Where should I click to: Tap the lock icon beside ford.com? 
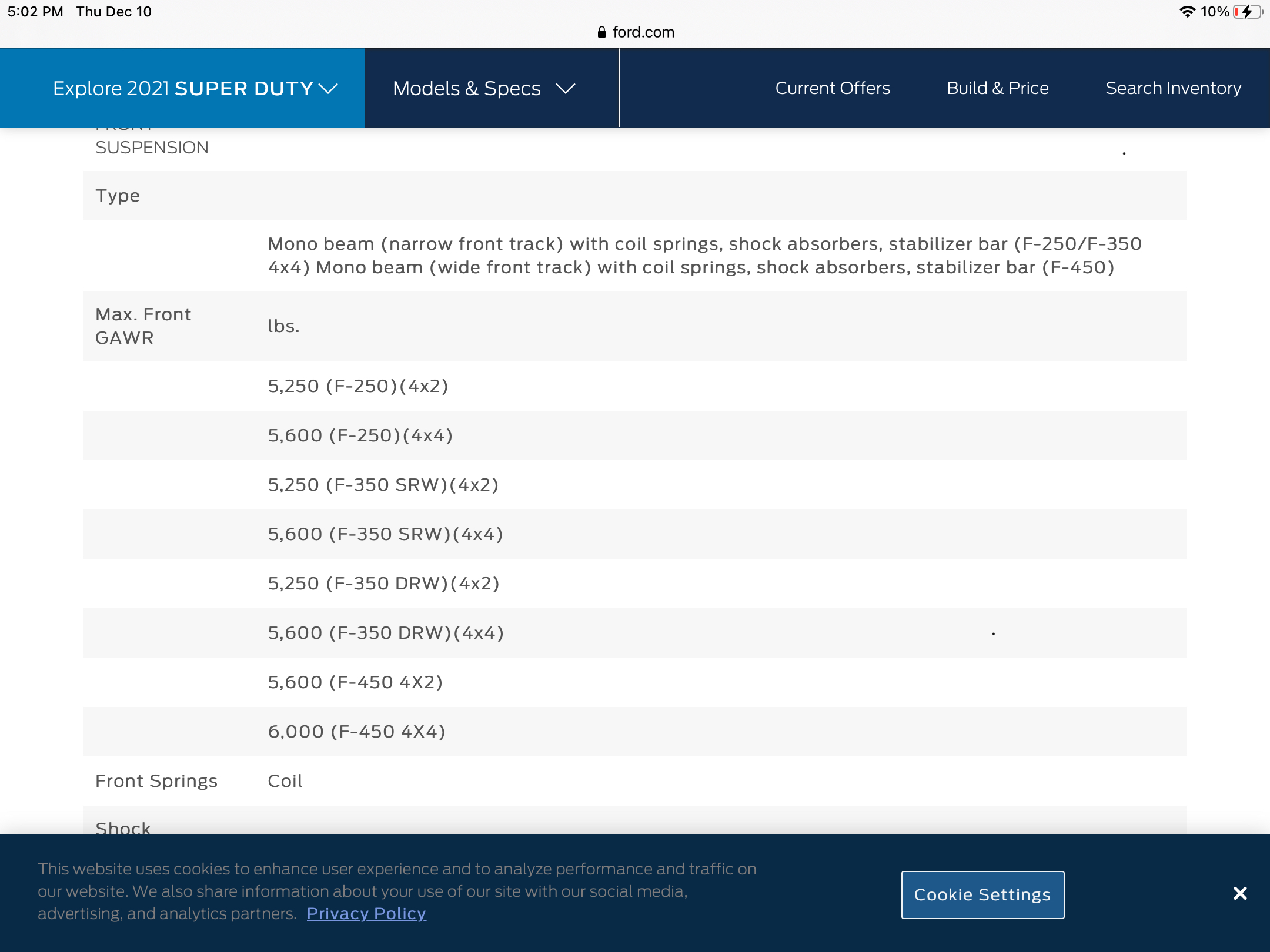pos(601,32)
